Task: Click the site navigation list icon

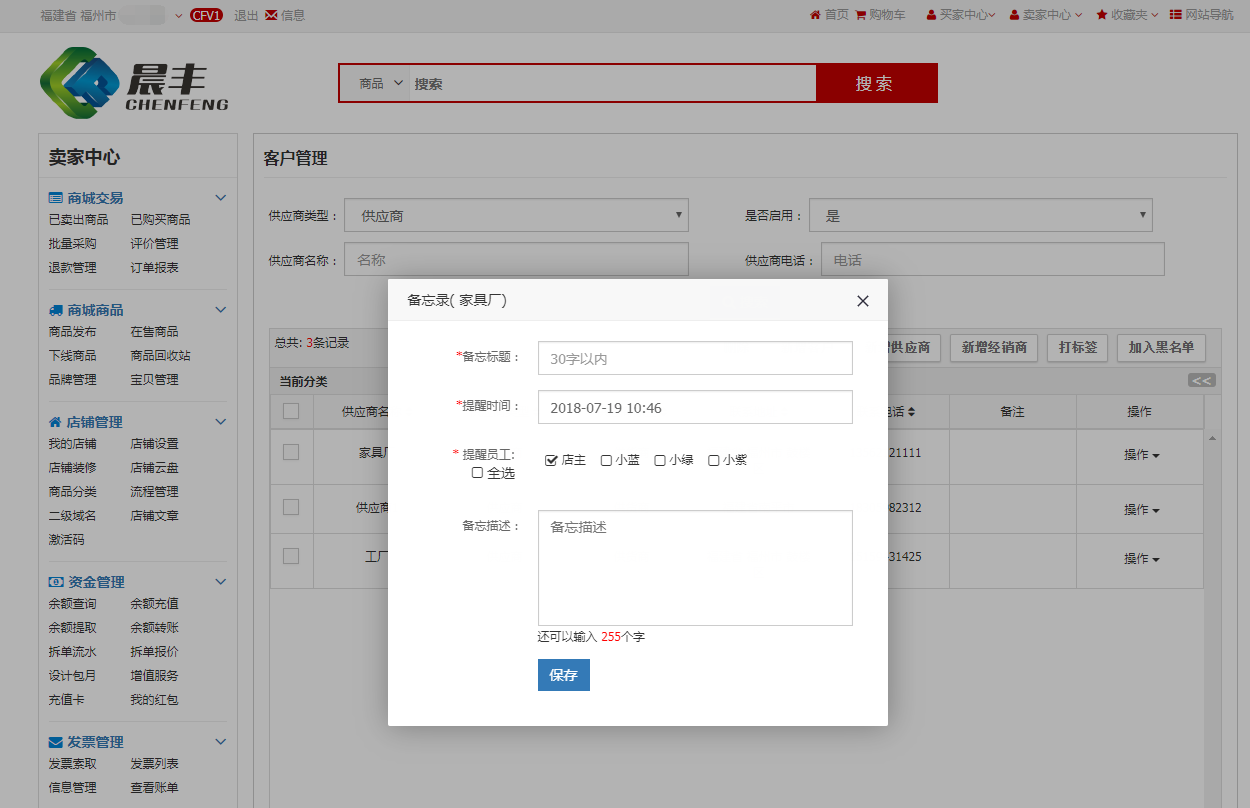Action: coord(1175,15)
